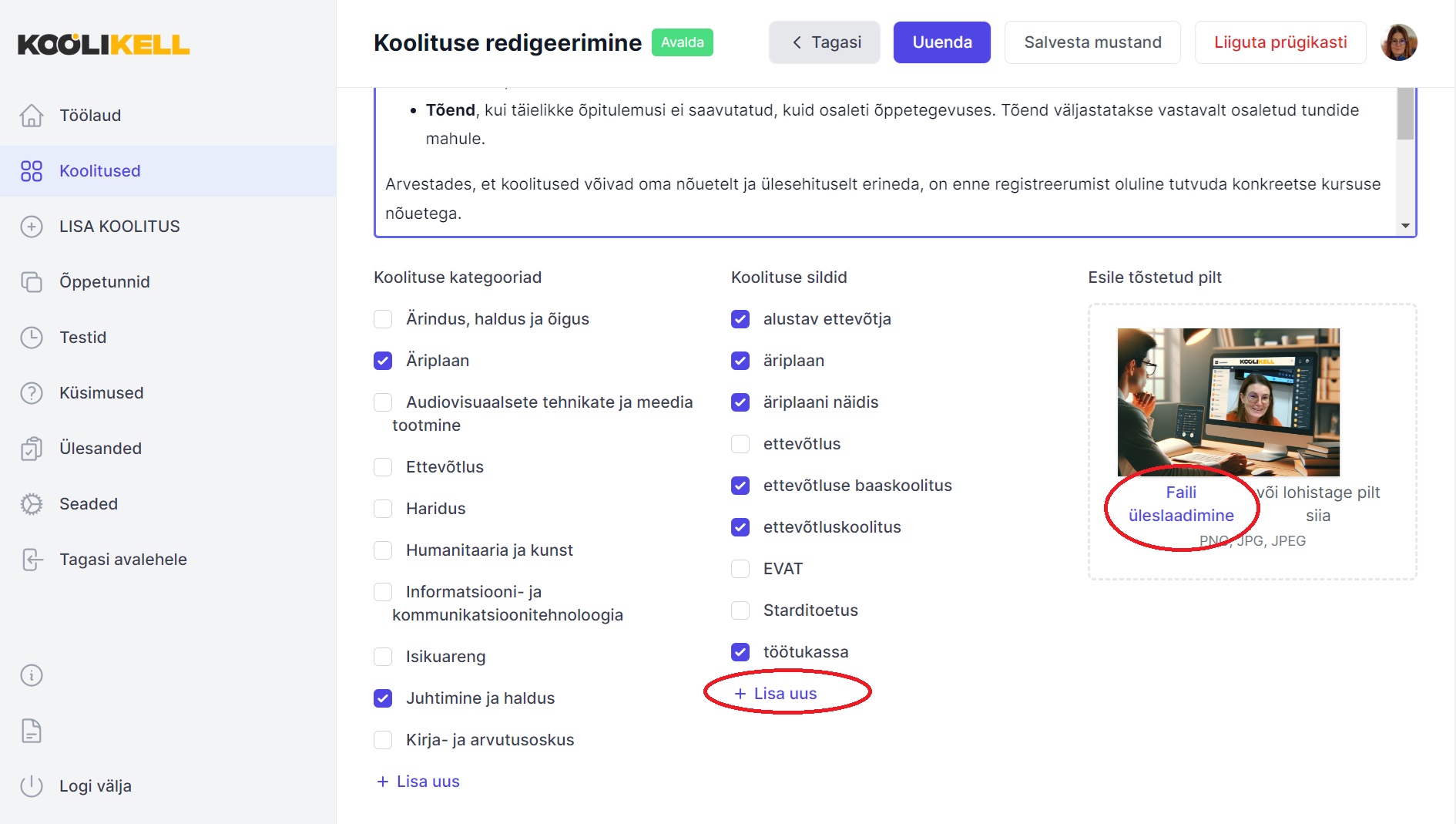The height and width of the screenshot is (824, 1456).
Task: Click the Liiguta prügikasti button
Action: click(1280, 42)
